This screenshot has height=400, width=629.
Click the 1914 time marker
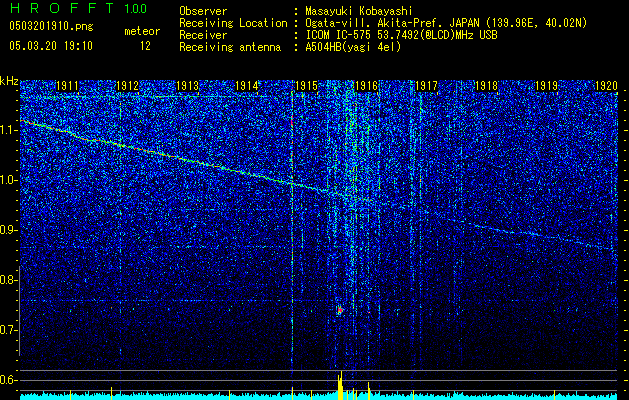click(247, 85)
